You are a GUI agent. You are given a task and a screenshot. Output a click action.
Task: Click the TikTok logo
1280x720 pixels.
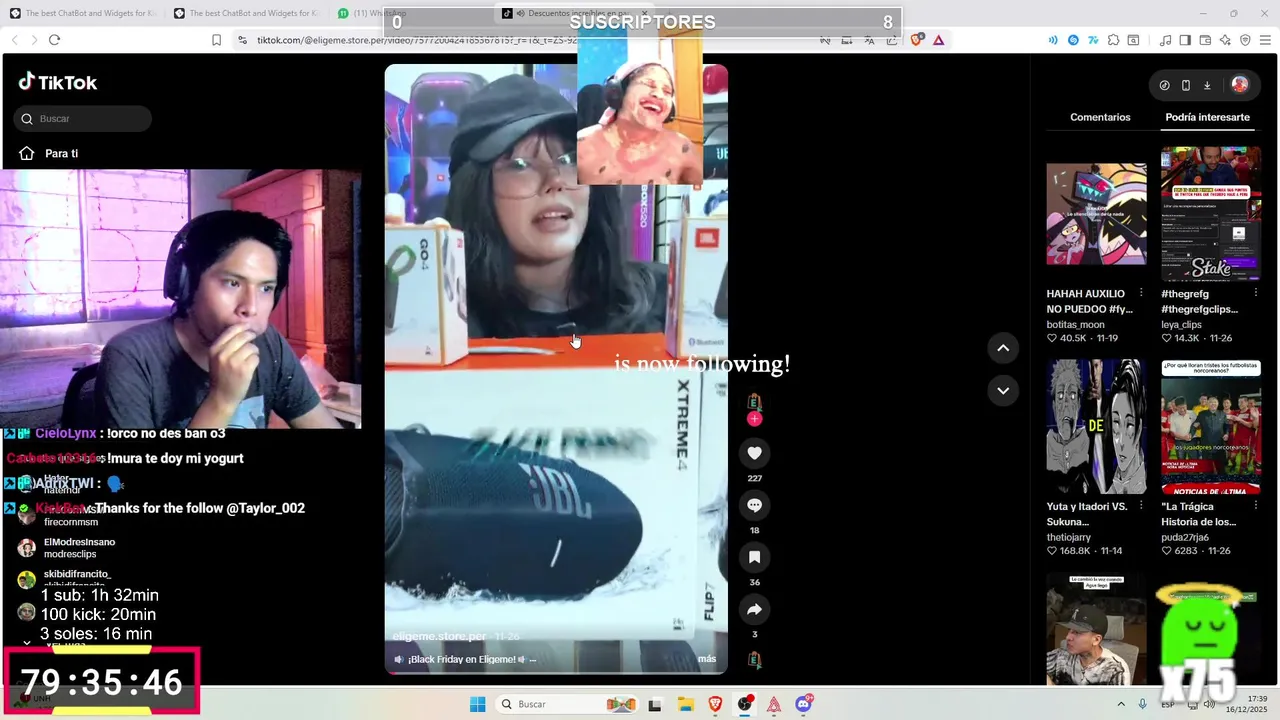click(58, 82)
